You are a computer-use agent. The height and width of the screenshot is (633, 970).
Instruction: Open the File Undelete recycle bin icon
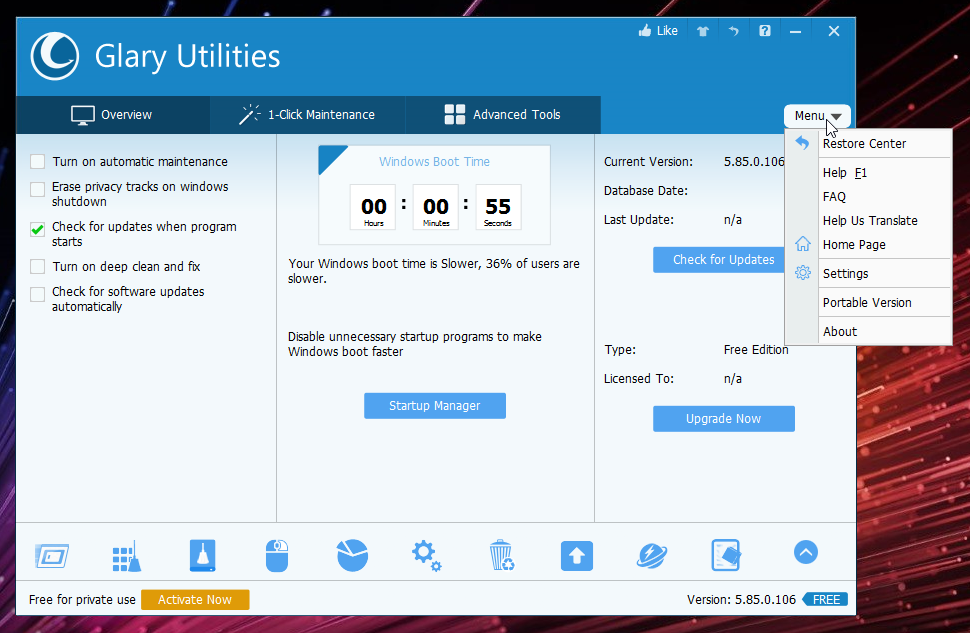501,555
